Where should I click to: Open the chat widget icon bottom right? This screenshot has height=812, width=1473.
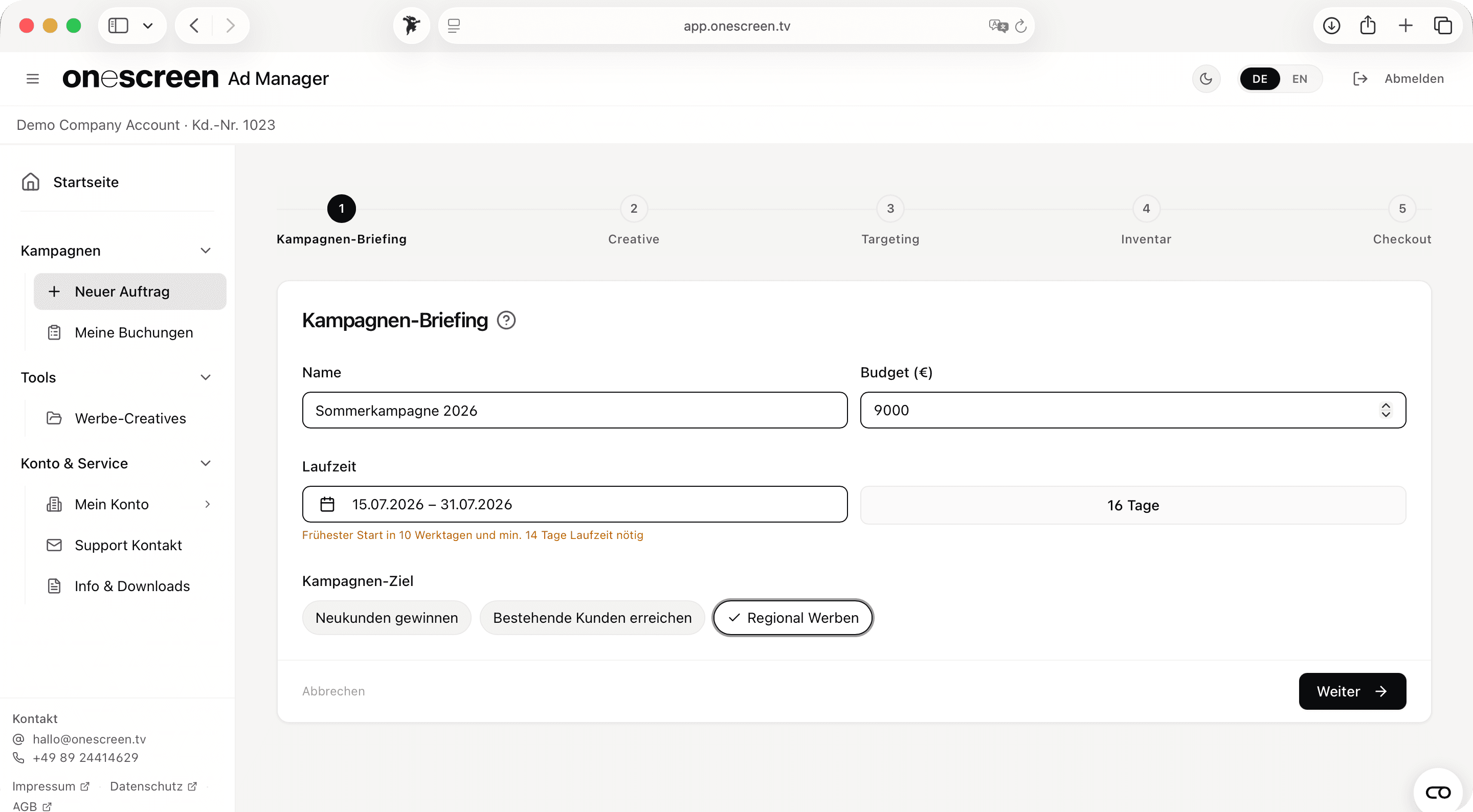click(x=1438, y=793)
